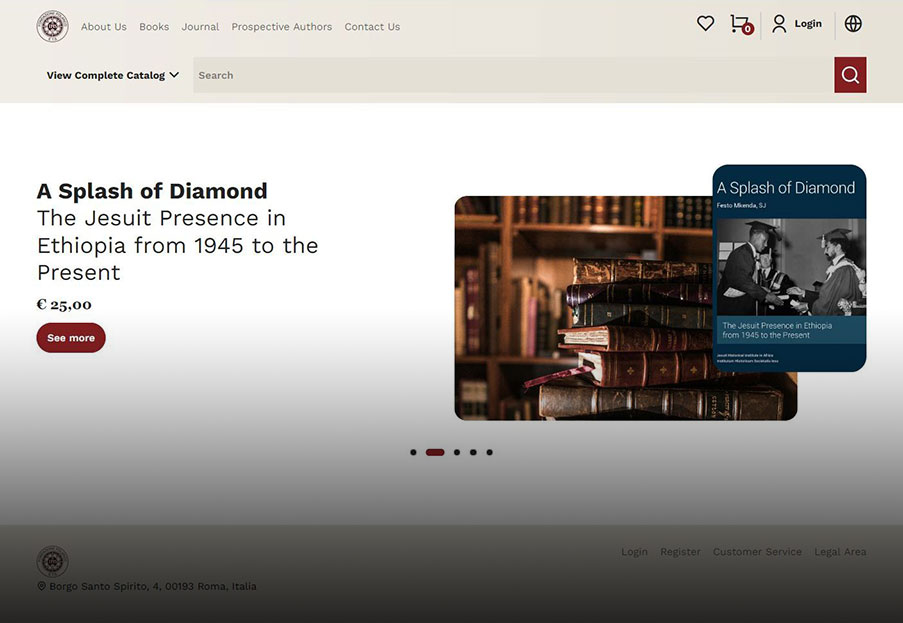The height and width of the screenshot is (623, 903).
Task: Click the user account icon
Action: point(779,24)
